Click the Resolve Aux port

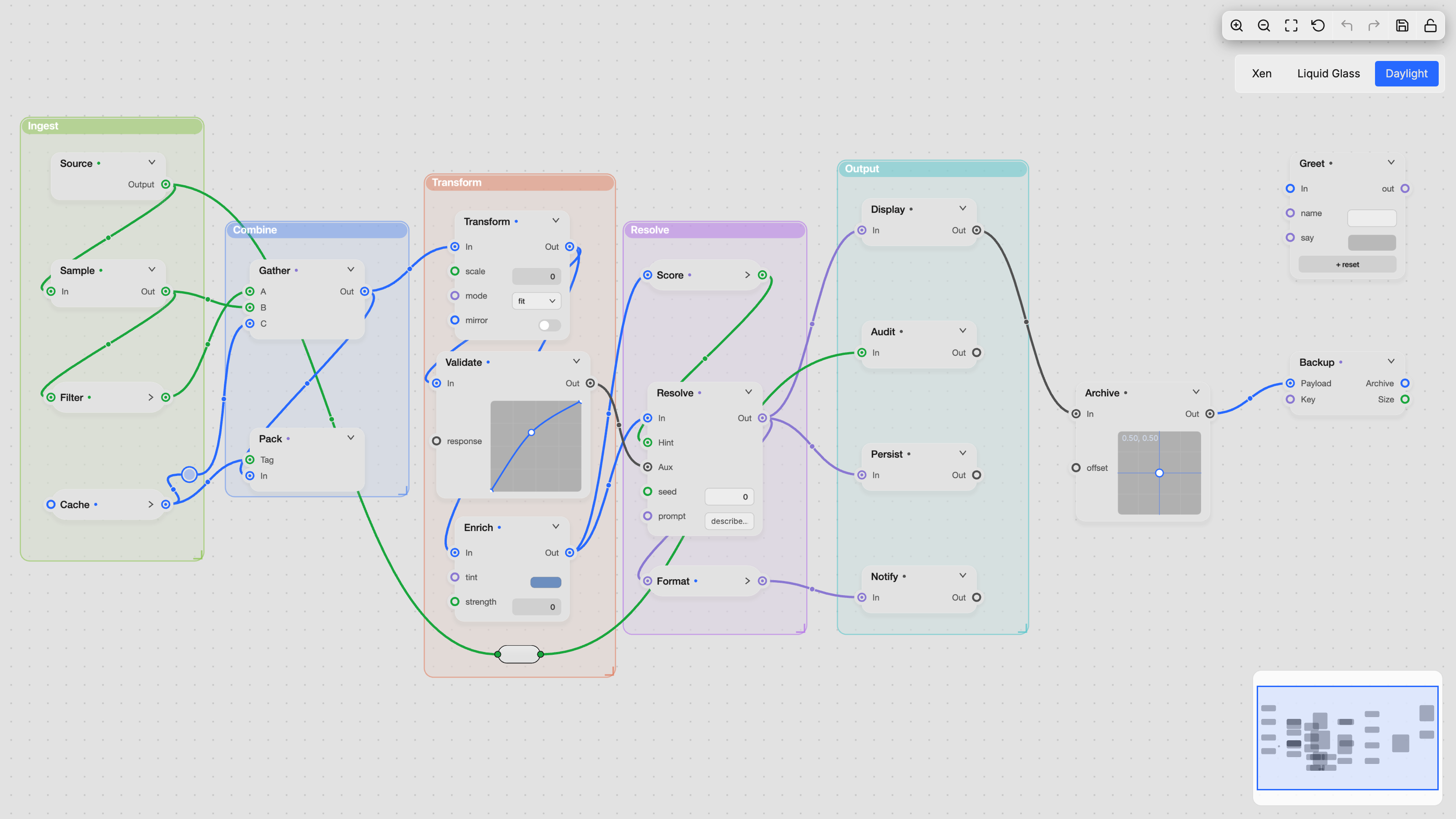648,467
